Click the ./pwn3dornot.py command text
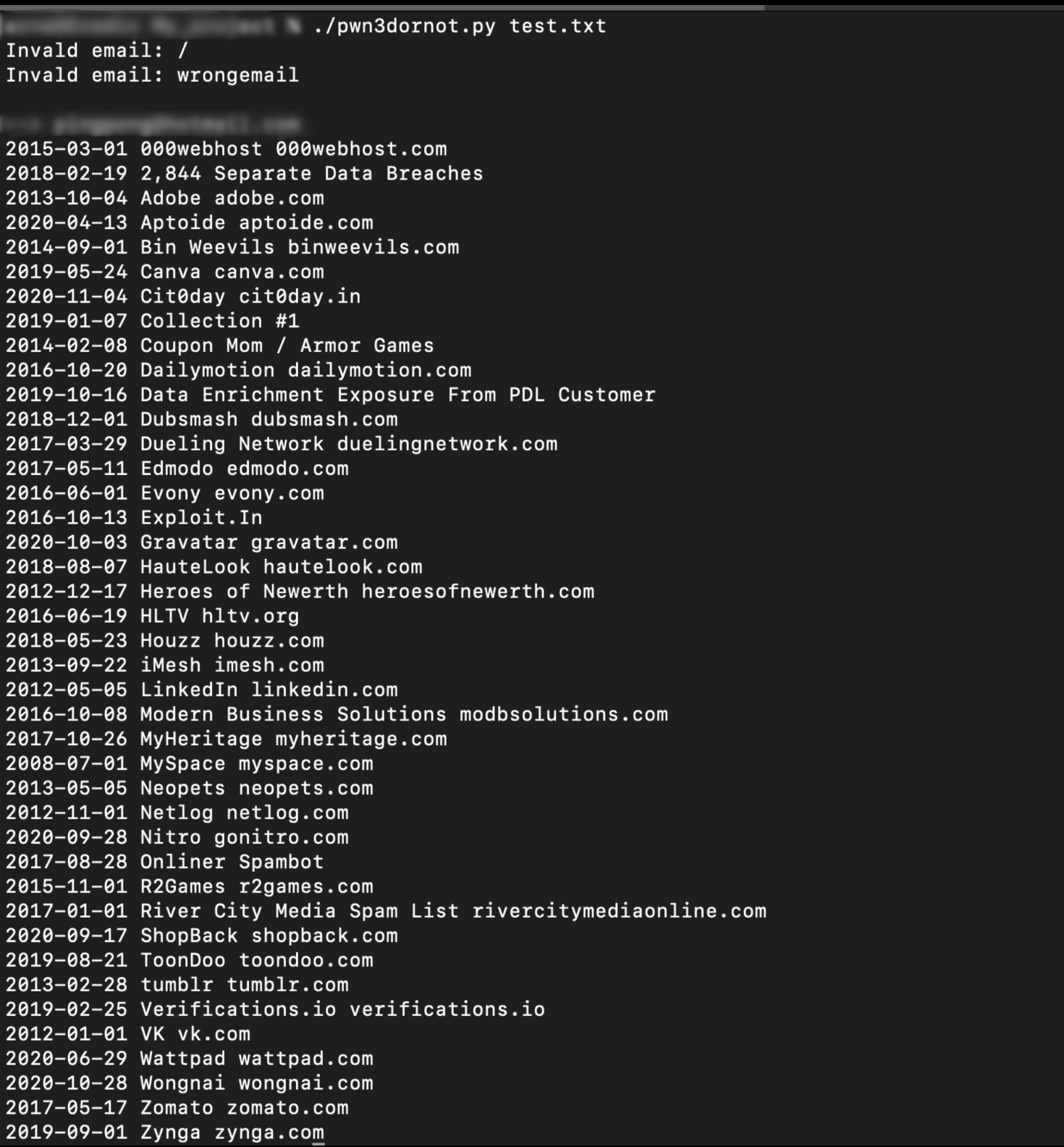 pos(405,27)
